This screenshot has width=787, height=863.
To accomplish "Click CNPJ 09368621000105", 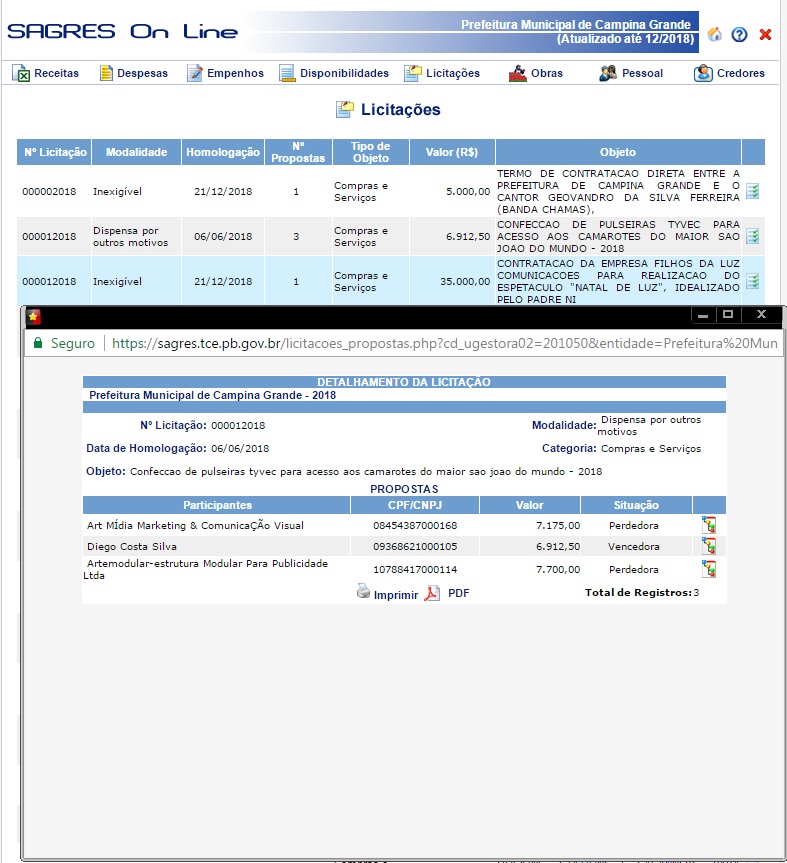I will 415,547.
